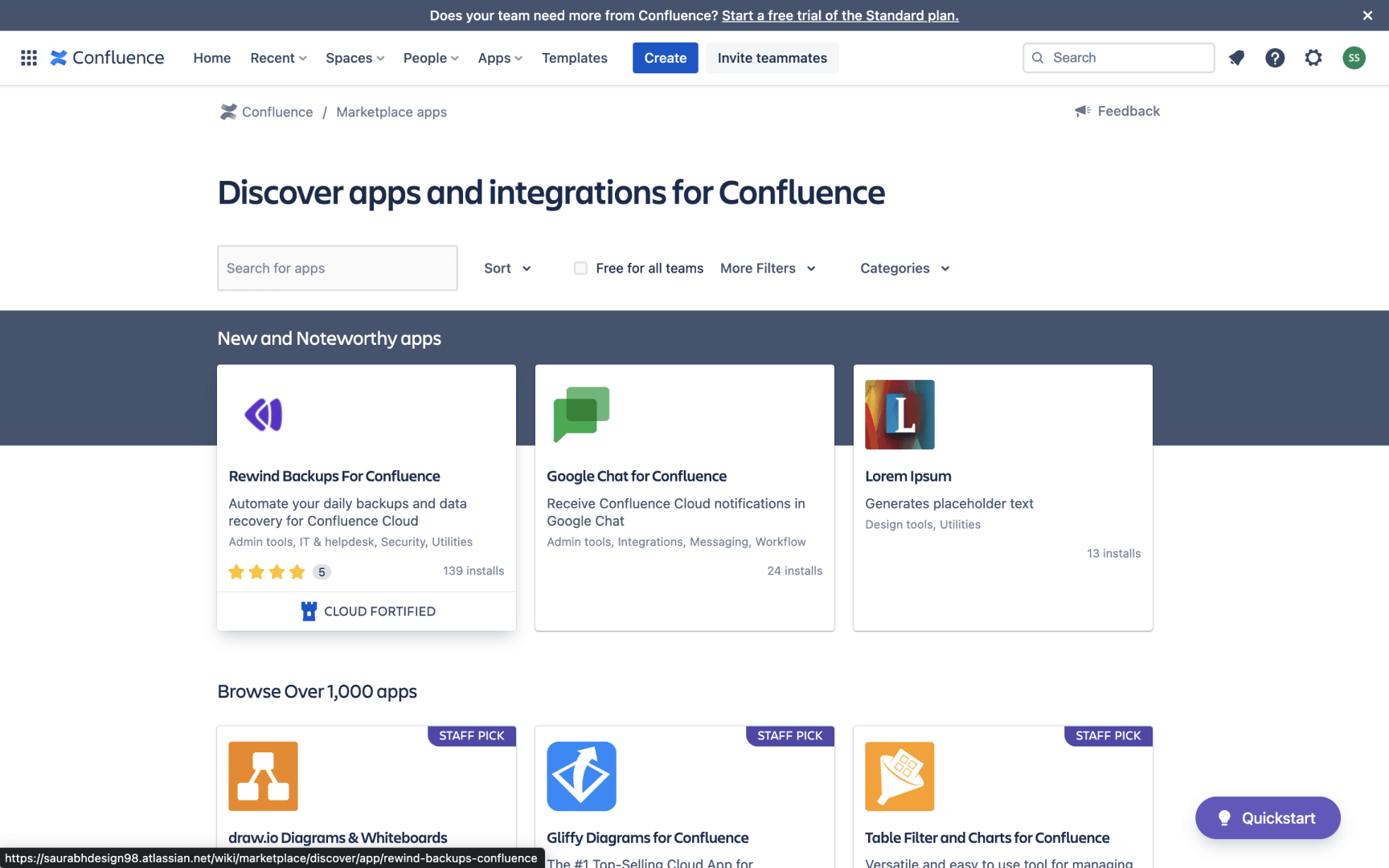The height and width of the screenshot is (868, 1389).
Task: Follow the Standard plan free trial link
Action: coord(839,15)
